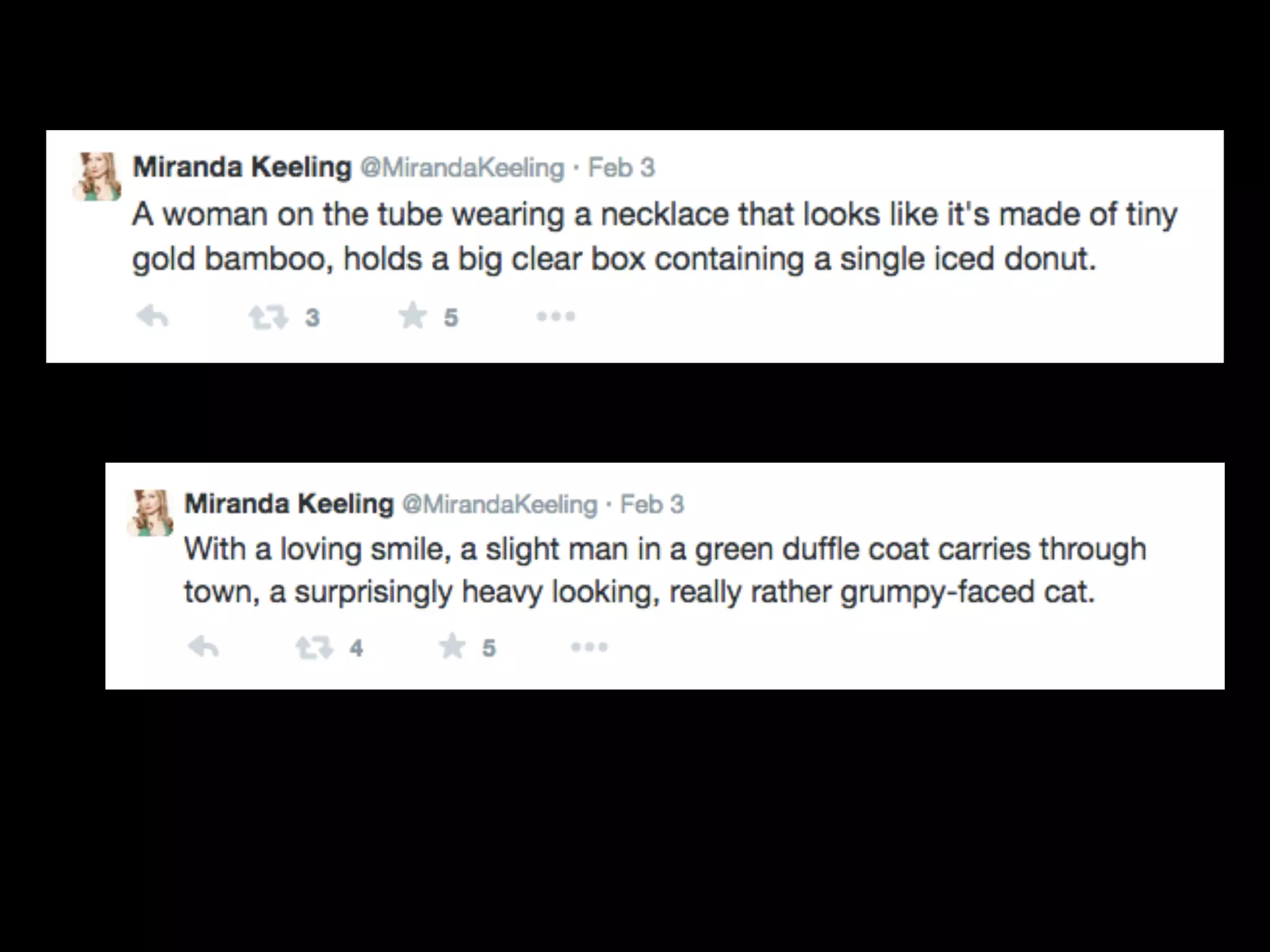This screenshot has width=1270, height=952.
Task: Favorite the grumpy-faced cat tweet
Action: (x=452, y=647)
